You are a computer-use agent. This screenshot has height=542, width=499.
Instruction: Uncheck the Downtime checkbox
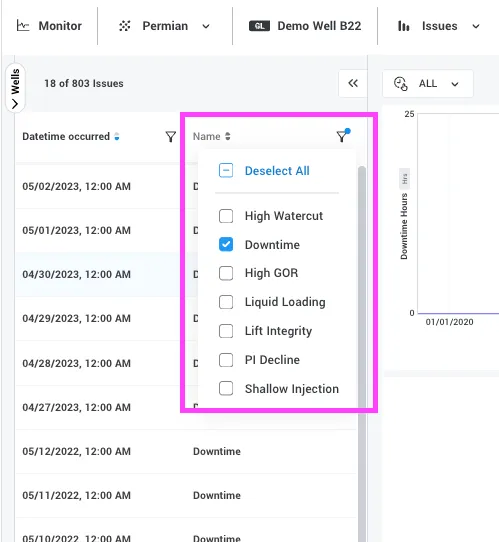coord(226,244)
